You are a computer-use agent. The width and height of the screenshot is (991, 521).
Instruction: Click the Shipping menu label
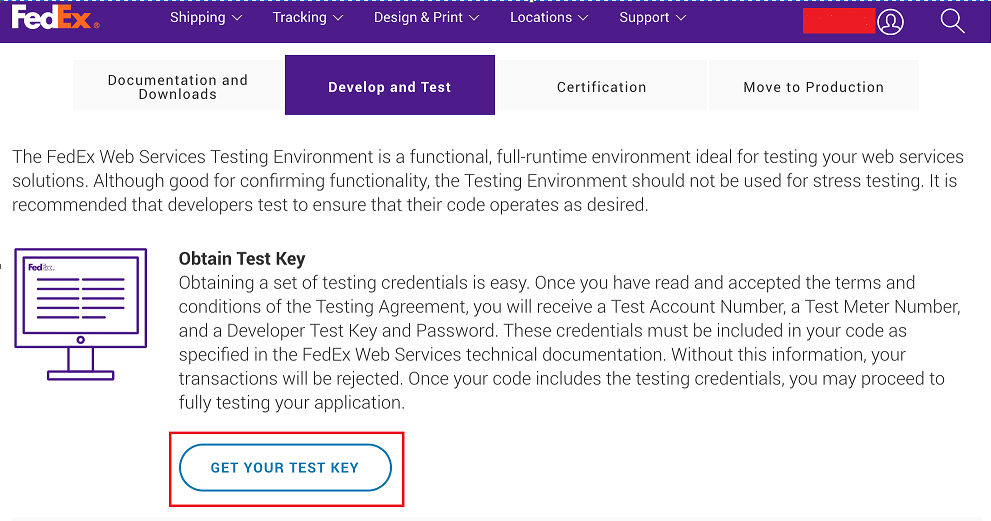(x=197, y=18)
